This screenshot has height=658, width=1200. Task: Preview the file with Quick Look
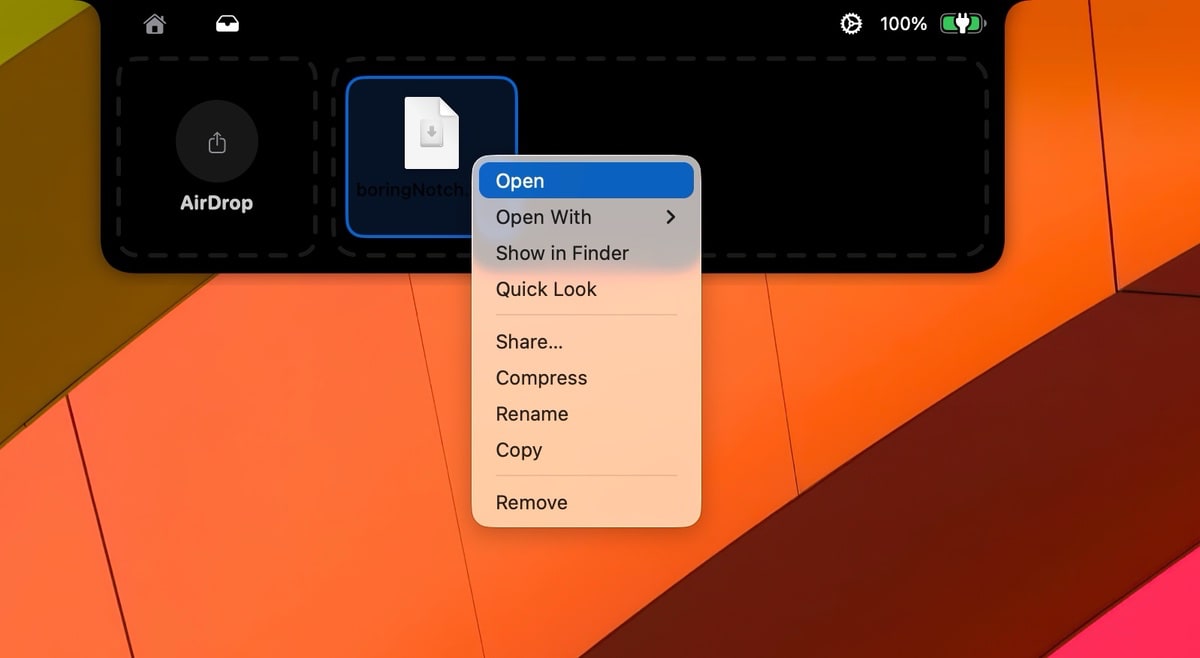(x=546, y=289)
